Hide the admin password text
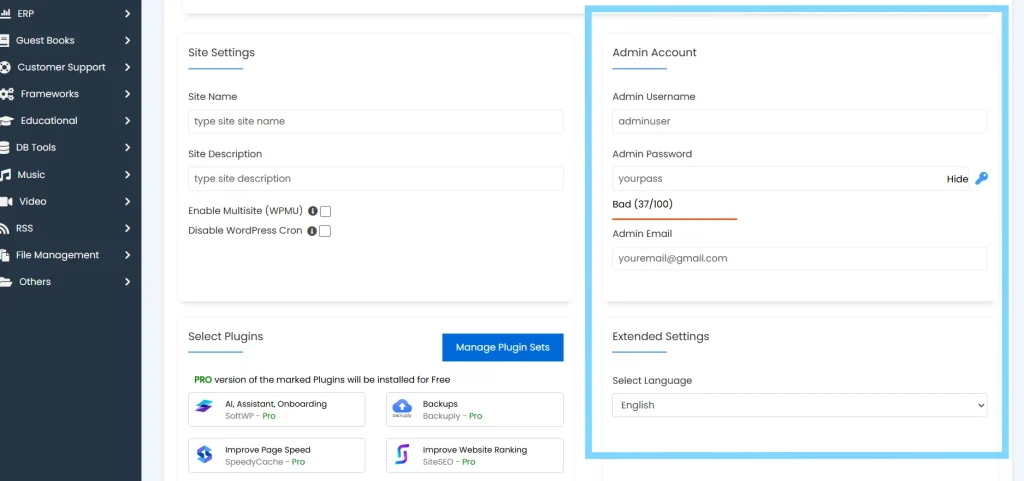 (957, 179)
